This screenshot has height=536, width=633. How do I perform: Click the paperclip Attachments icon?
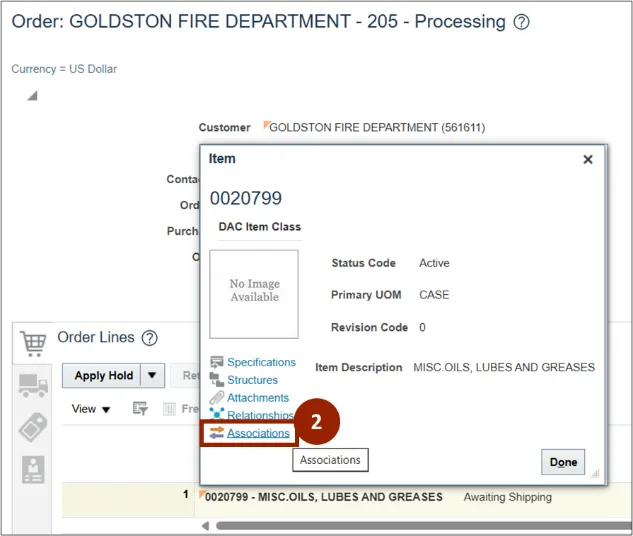pos(216,398)
